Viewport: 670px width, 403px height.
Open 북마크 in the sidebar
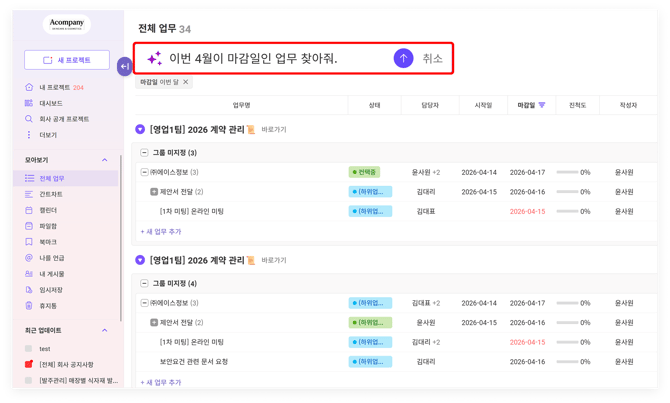[x=48, y=242]
